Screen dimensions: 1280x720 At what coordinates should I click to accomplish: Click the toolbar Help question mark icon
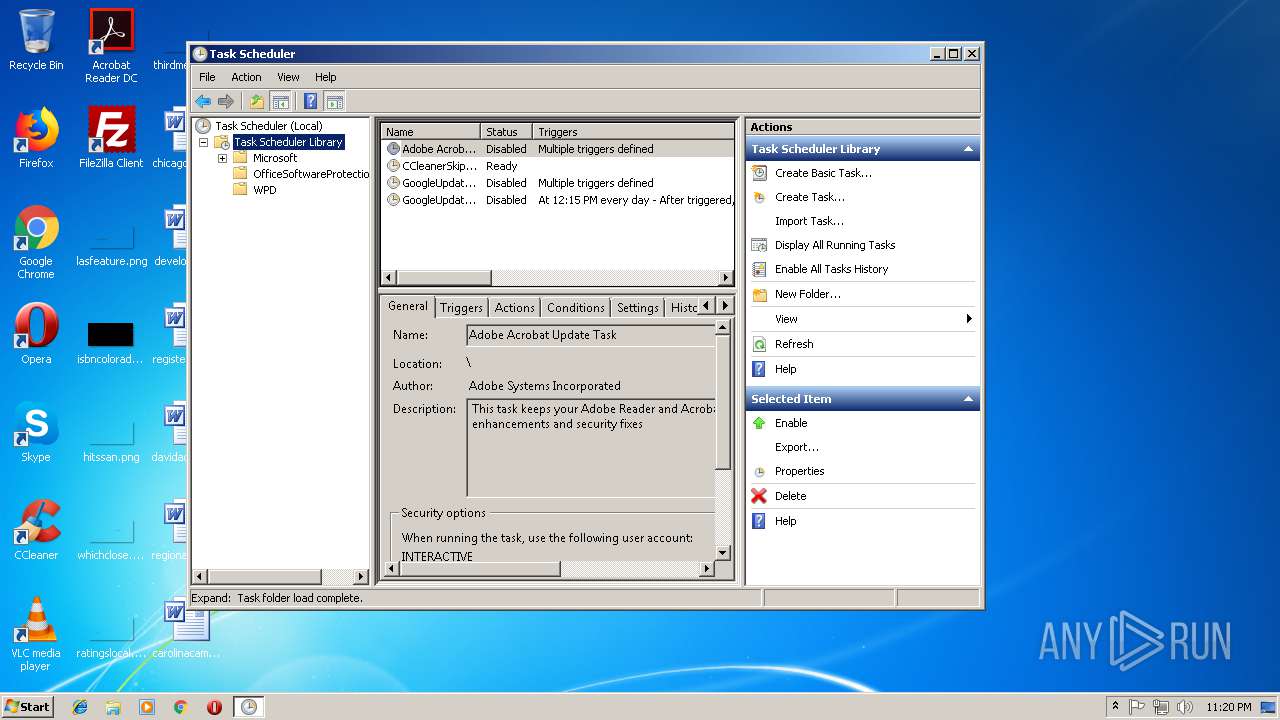pyautogui.click(x=311, y=101)
